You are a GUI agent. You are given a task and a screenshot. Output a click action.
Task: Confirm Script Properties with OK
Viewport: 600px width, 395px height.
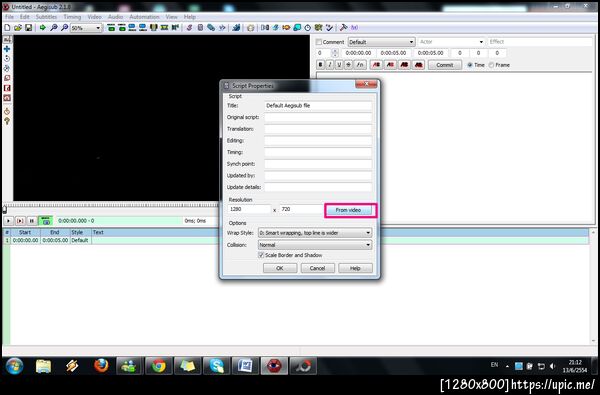point(280,268)
